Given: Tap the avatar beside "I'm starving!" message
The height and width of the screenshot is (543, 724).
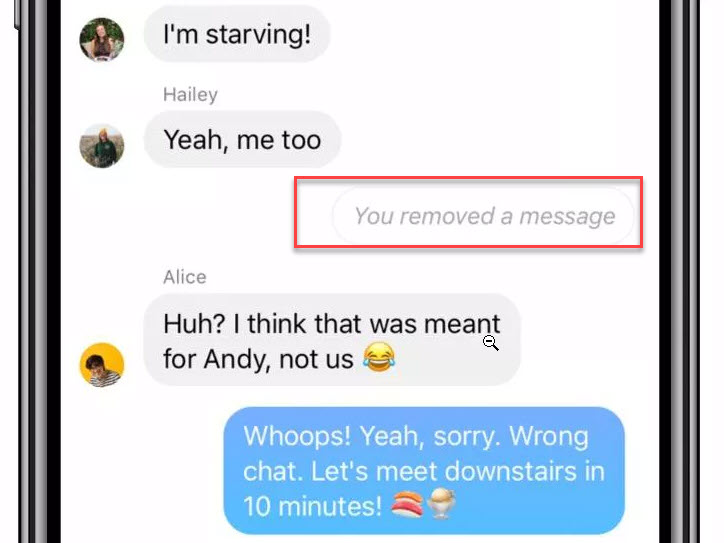Looking at the screenshot, I should pos(102,40).
